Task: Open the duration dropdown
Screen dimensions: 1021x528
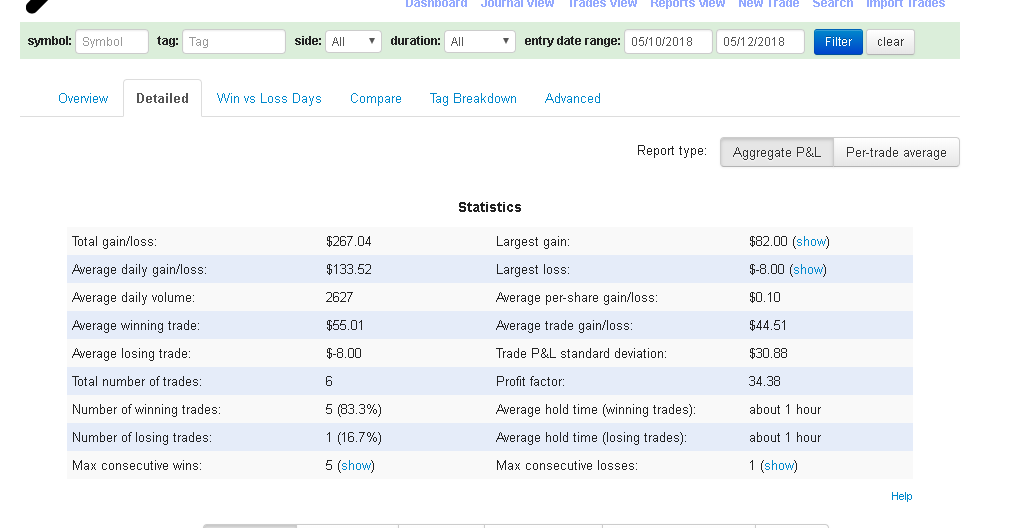Action: point(479,42)
